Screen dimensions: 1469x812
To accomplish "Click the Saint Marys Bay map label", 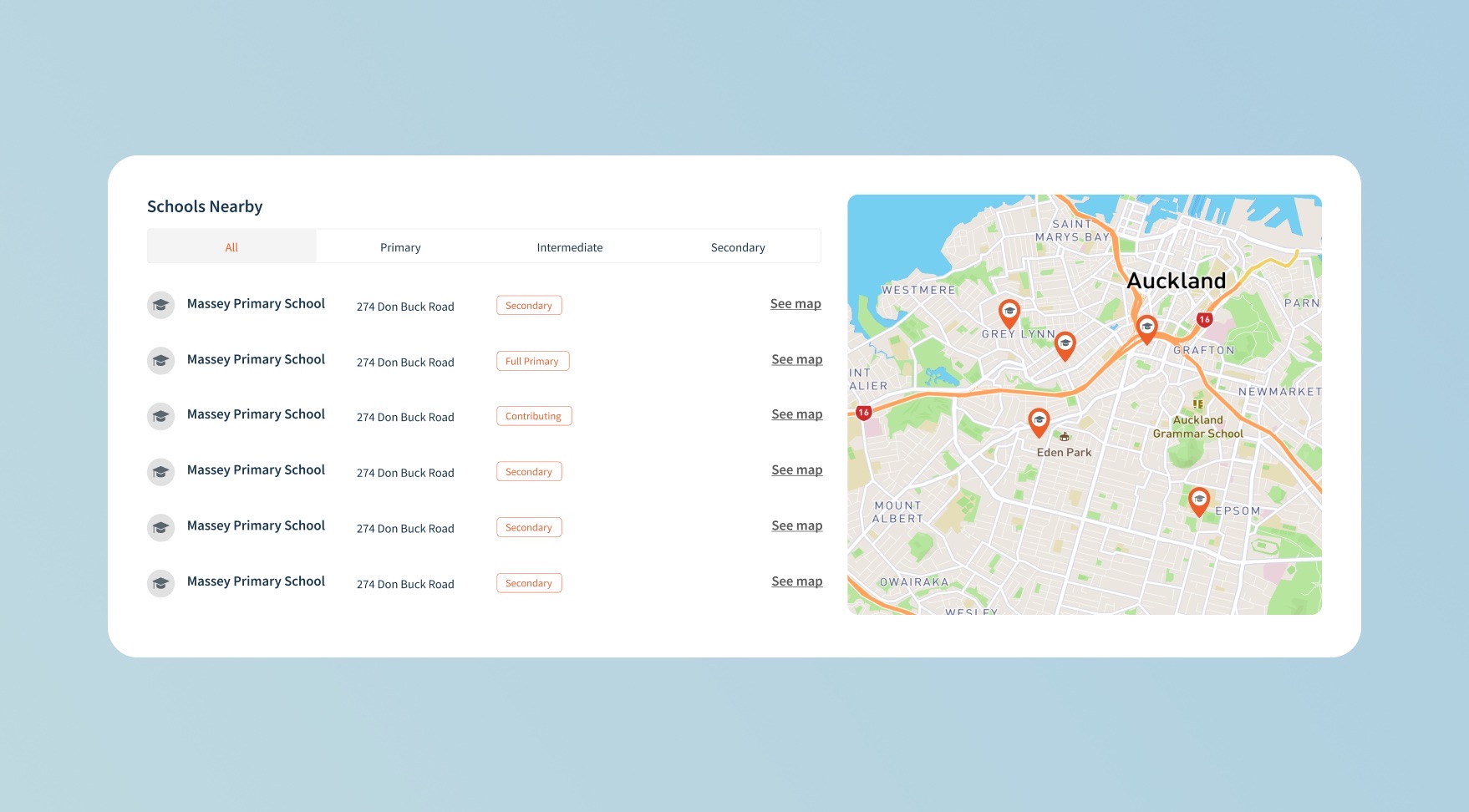I will point(1072,231).
